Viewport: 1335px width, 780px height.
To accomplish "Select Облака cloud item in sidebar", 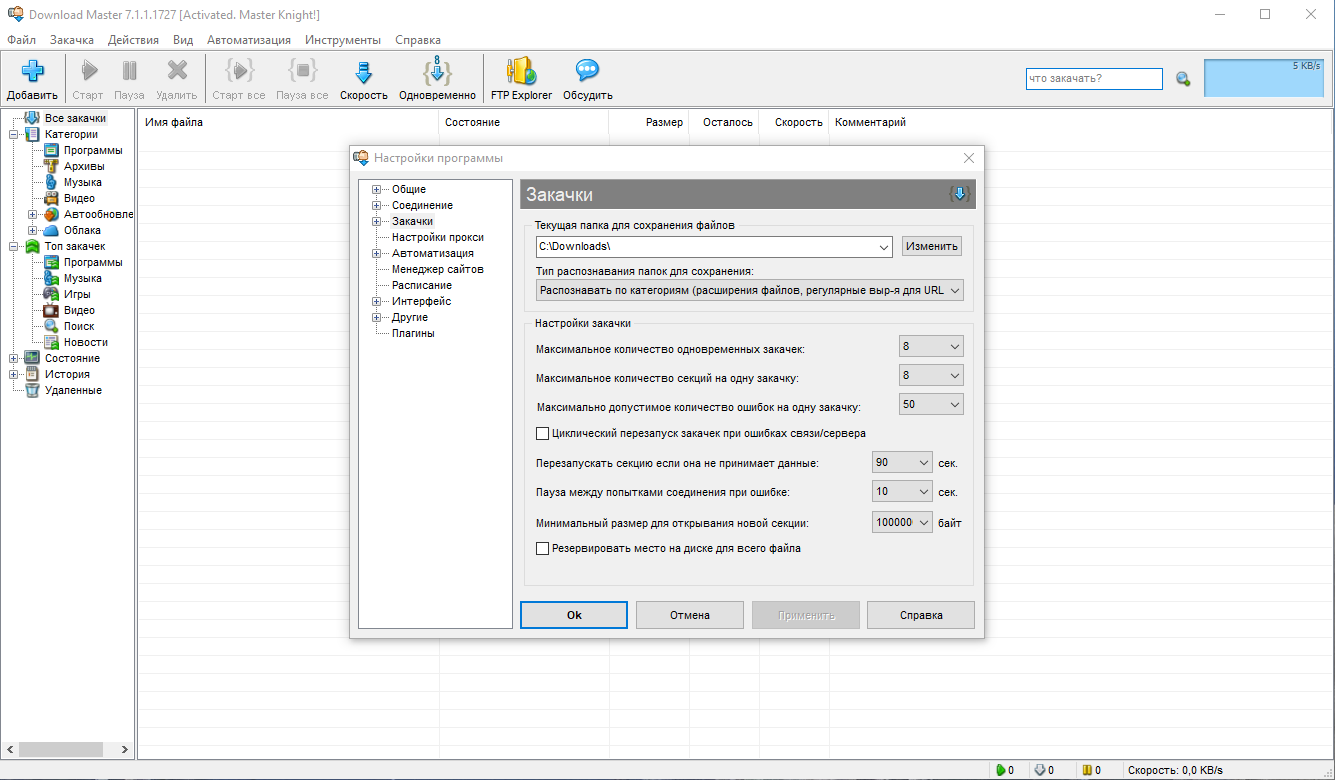I will (x=82, y=230).
